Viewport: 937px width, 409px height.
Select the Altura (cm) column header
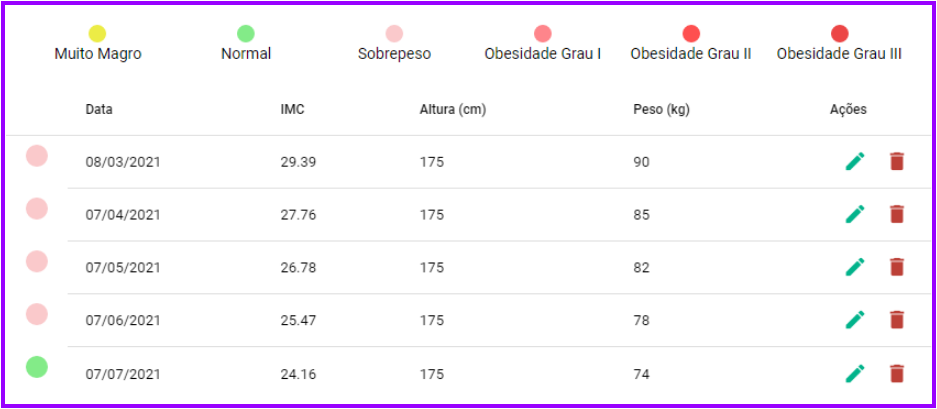tap(452, 109)
